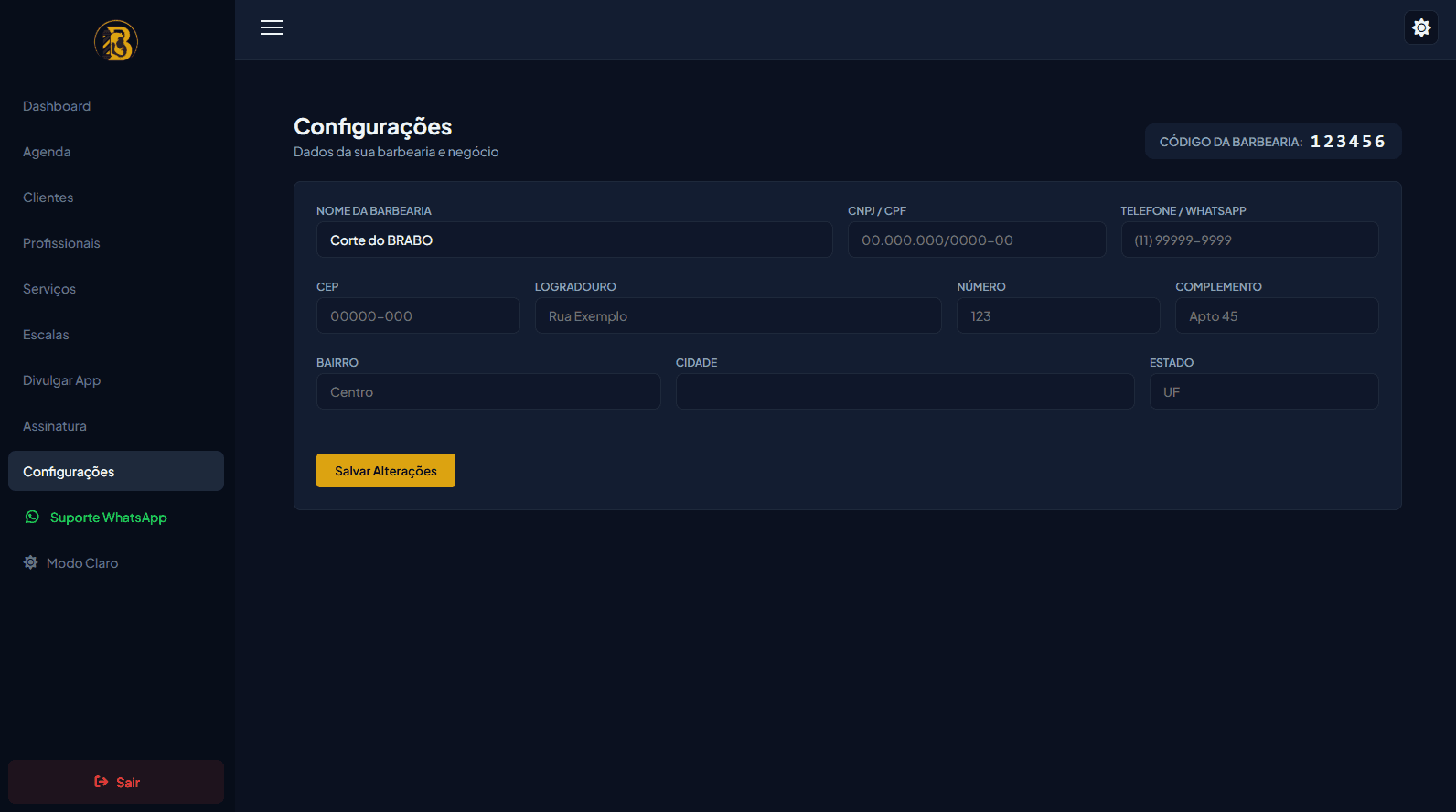
Task: Open the Dashboard menu item
Action: pyautogui.click(x=116, y=106)
